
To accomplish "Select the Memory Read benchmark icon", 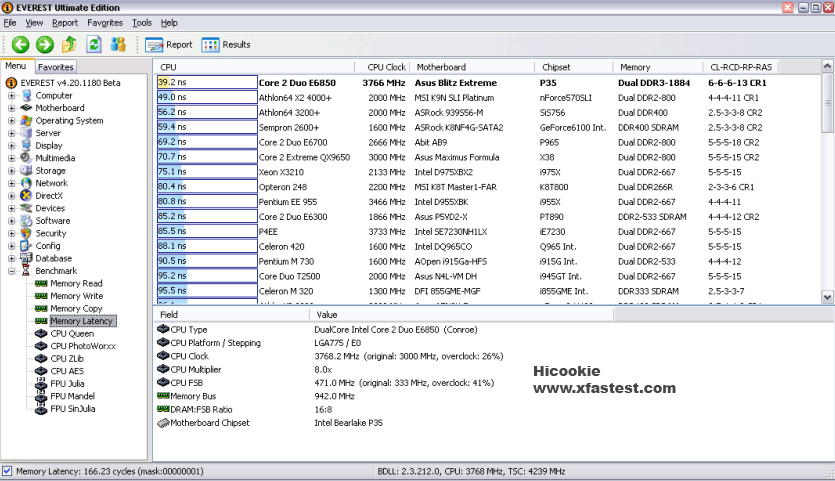I will [41, 283].
